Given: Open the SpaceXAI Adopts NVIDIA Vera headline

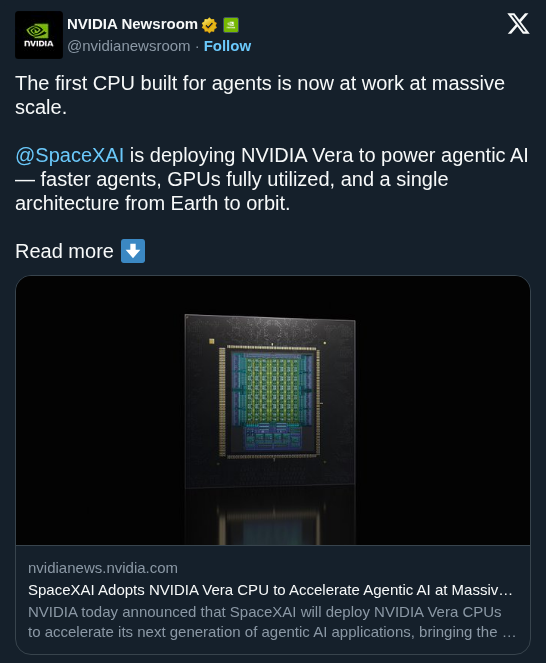Looking at the screenshot, I should [270, 590].
